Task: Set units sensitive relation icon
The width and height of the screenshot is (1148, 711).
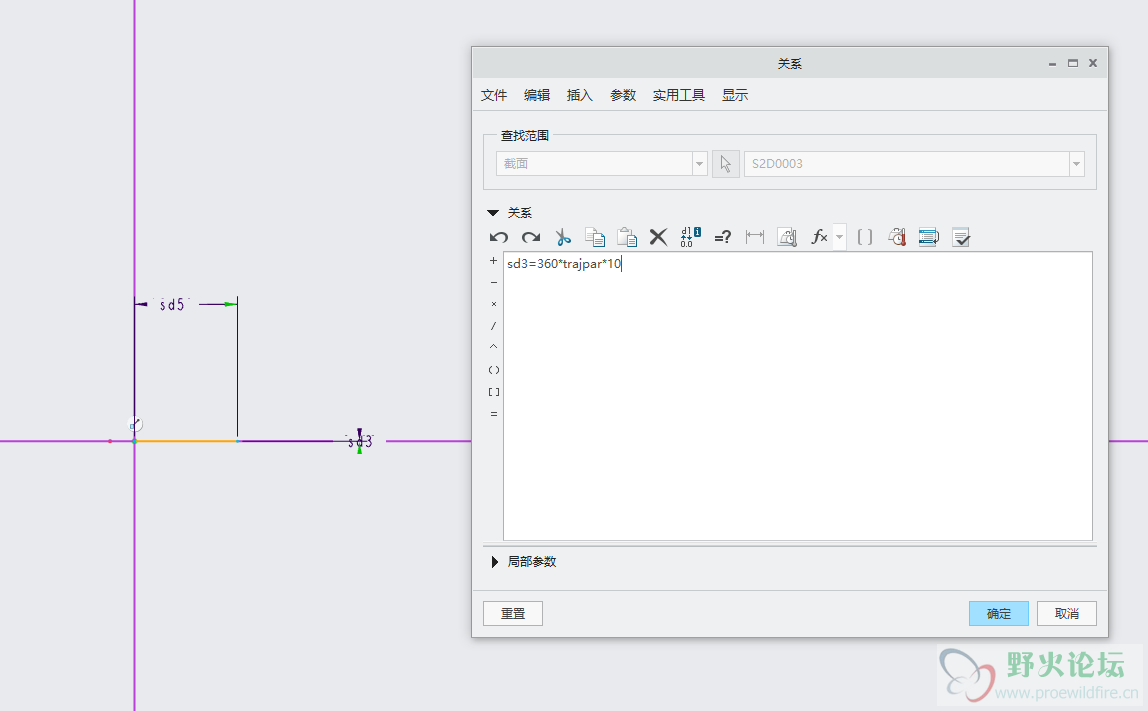Action: pos(787,237)
